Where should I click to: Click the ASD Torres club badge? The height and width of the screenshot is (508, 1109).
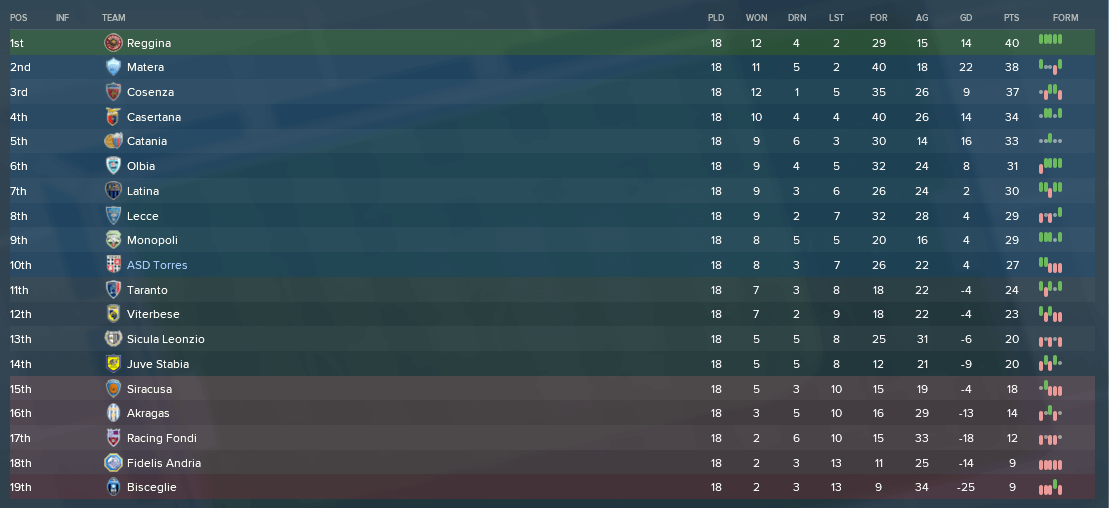pyautogui.click(x=113, y=265)
